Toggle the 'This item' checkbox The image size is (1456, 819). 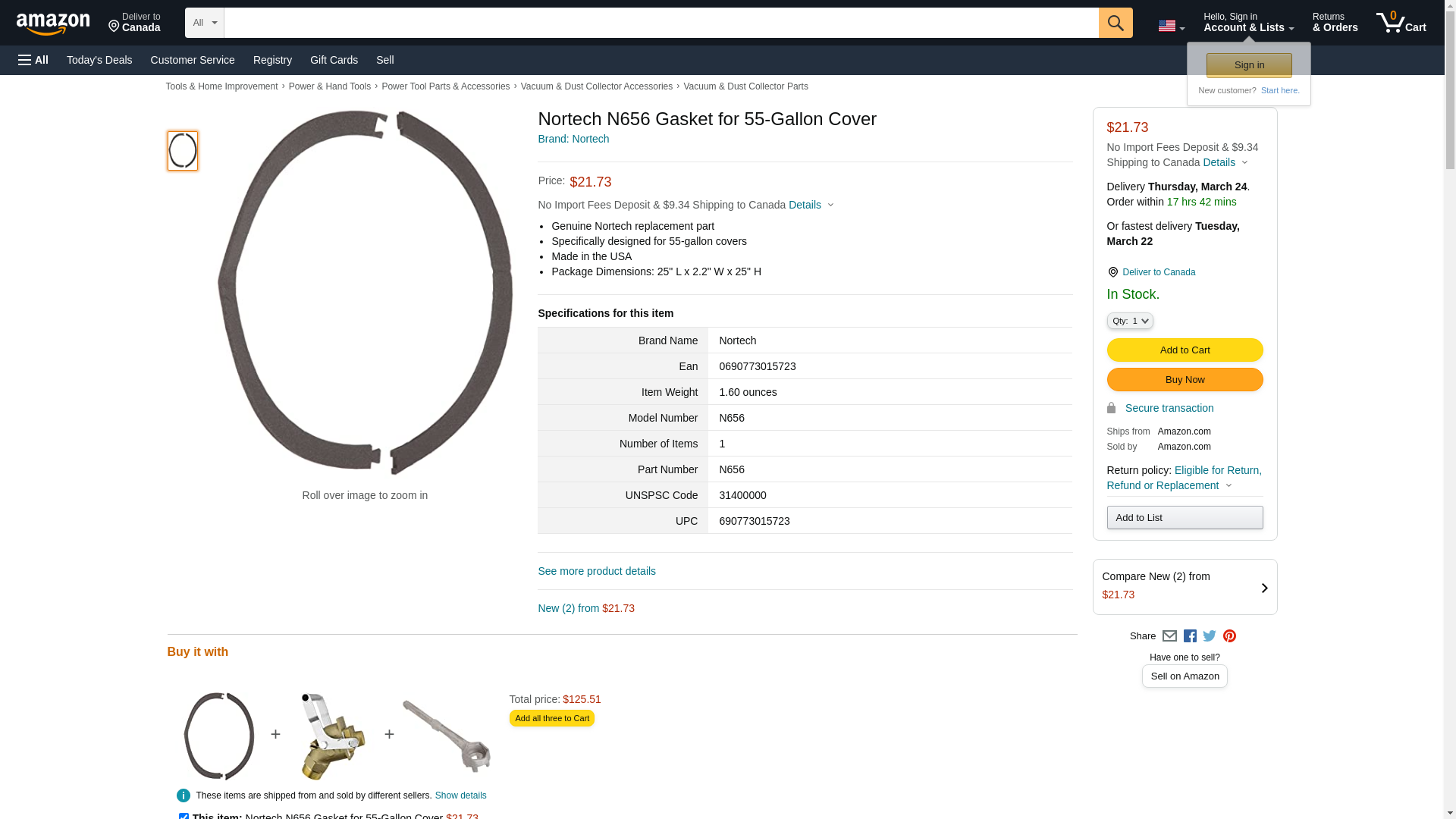click(x=184, y=816)
